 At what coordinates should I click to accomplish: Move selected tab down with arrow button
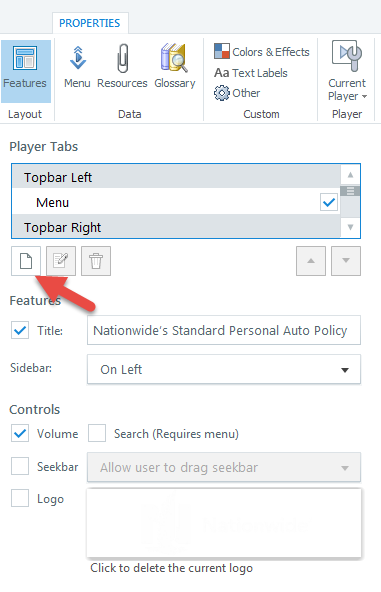point(346,261)
